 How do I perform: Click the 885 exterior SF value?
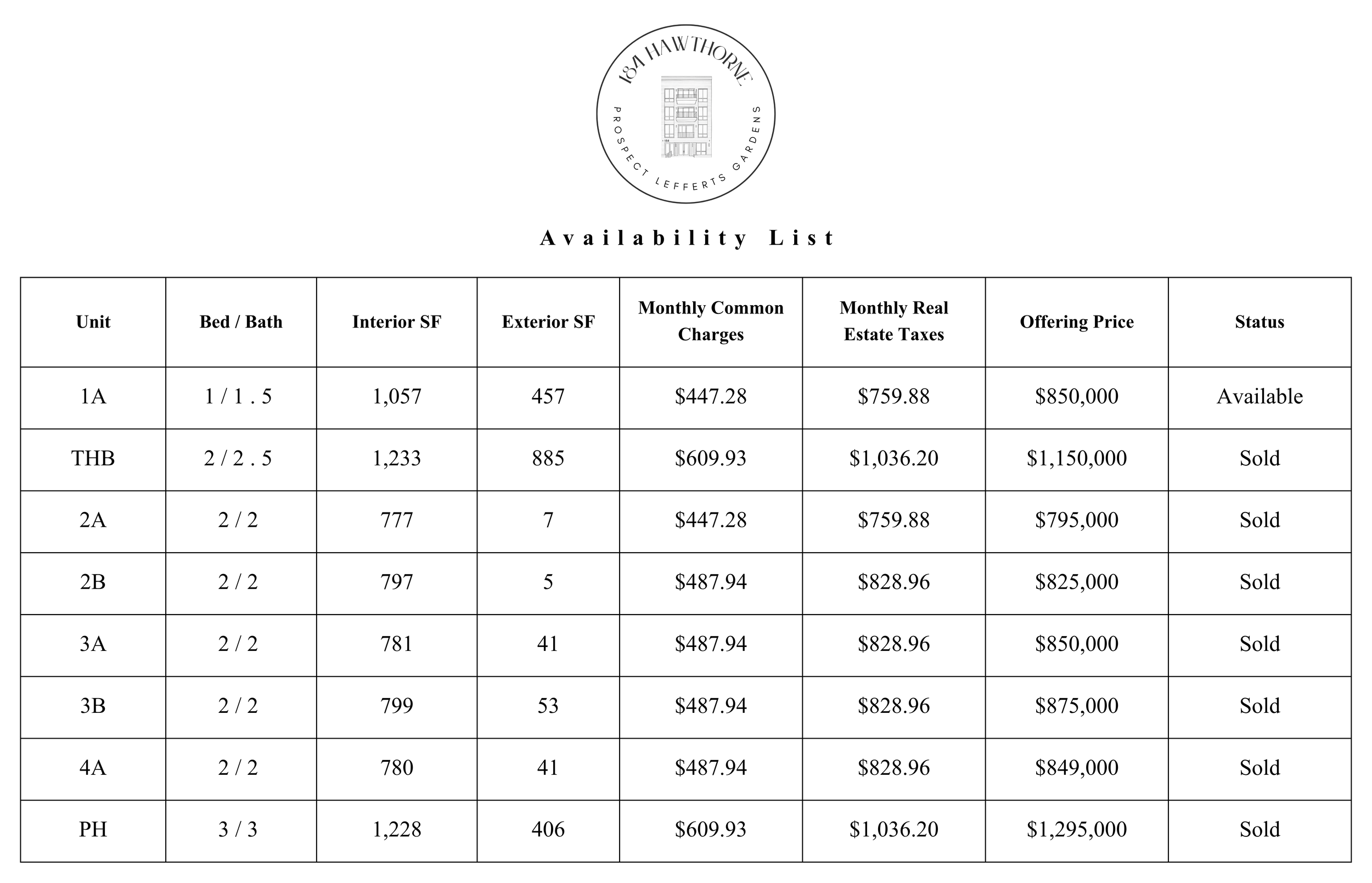[x=548, y=459]
